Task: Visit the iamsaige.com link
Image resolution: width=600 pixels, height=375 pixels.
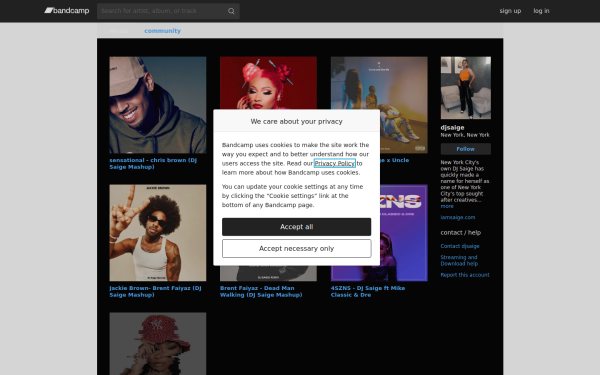Action: coord(458,217)
